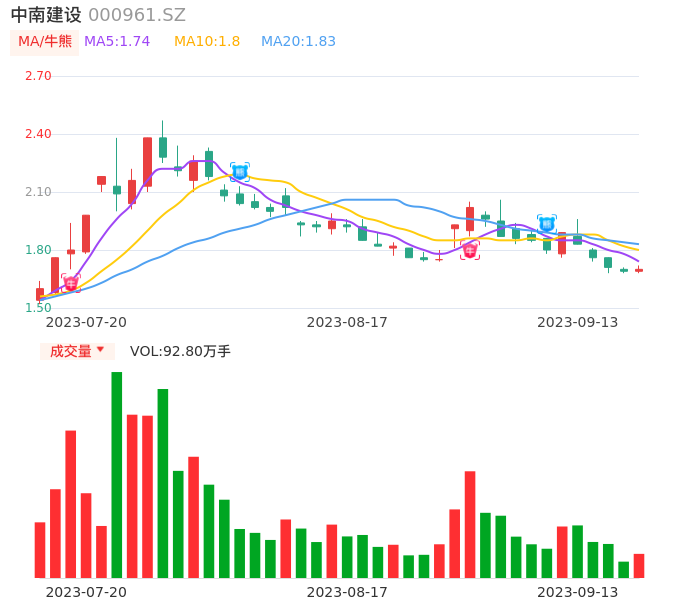Click the 2023-09-13 date under volume chart

tap(578, 592)
